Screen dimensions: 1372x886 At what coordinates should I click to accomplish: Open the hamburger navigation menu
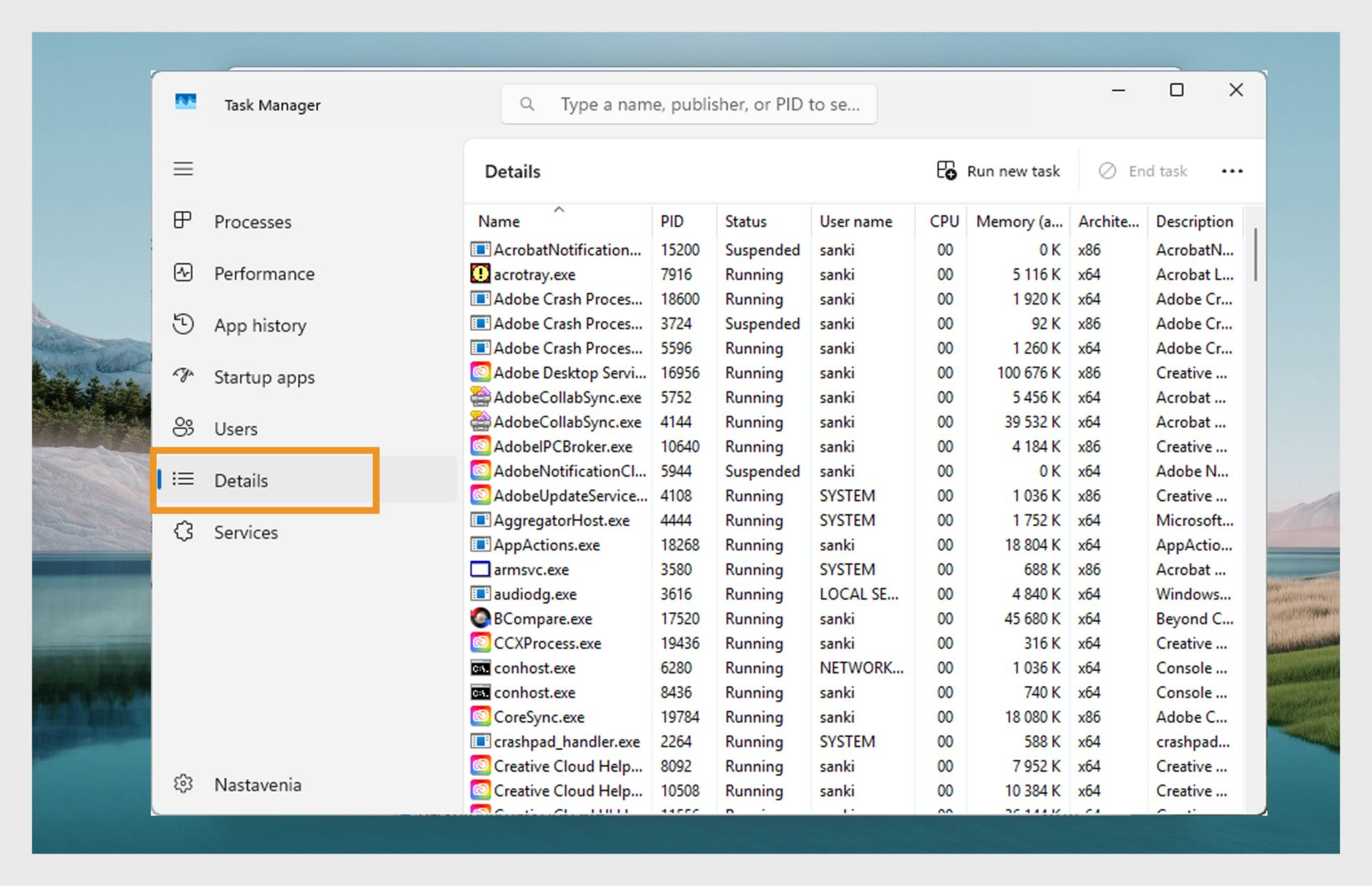click(x=183, y=169)
